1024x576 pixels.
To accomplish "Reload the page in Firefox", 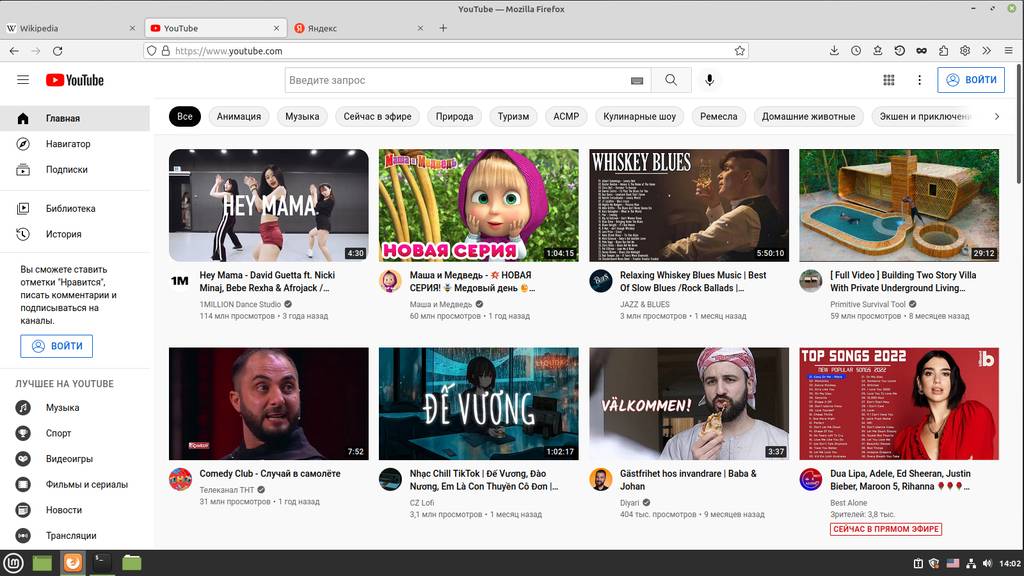I will pyautogui.click(x=58, y=51).
